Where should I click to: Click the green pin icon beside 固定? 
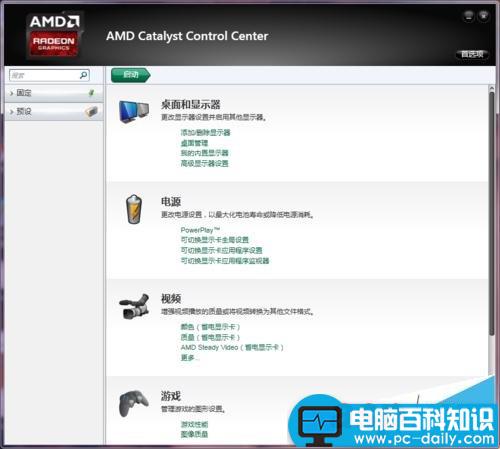click(x=91, y=93)
